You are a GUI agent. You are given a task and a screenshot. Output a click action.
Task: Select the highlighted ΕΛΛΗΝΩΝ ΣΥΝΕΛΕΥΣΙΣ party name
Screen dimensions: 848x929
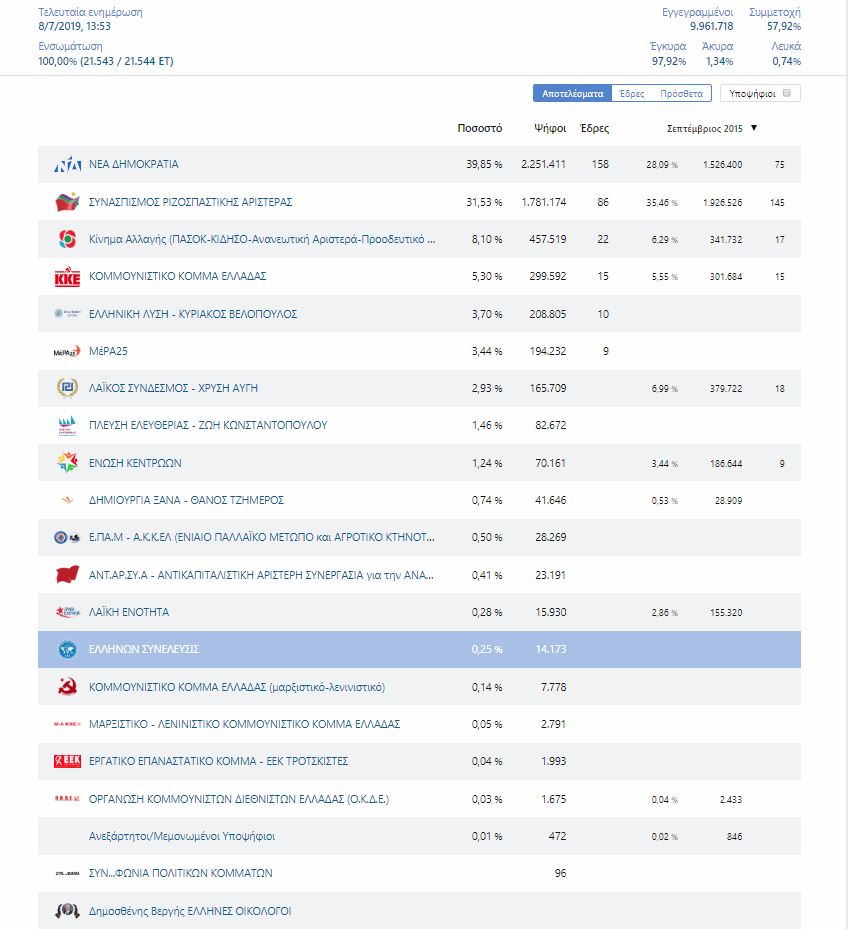click(x=144, y=649)
